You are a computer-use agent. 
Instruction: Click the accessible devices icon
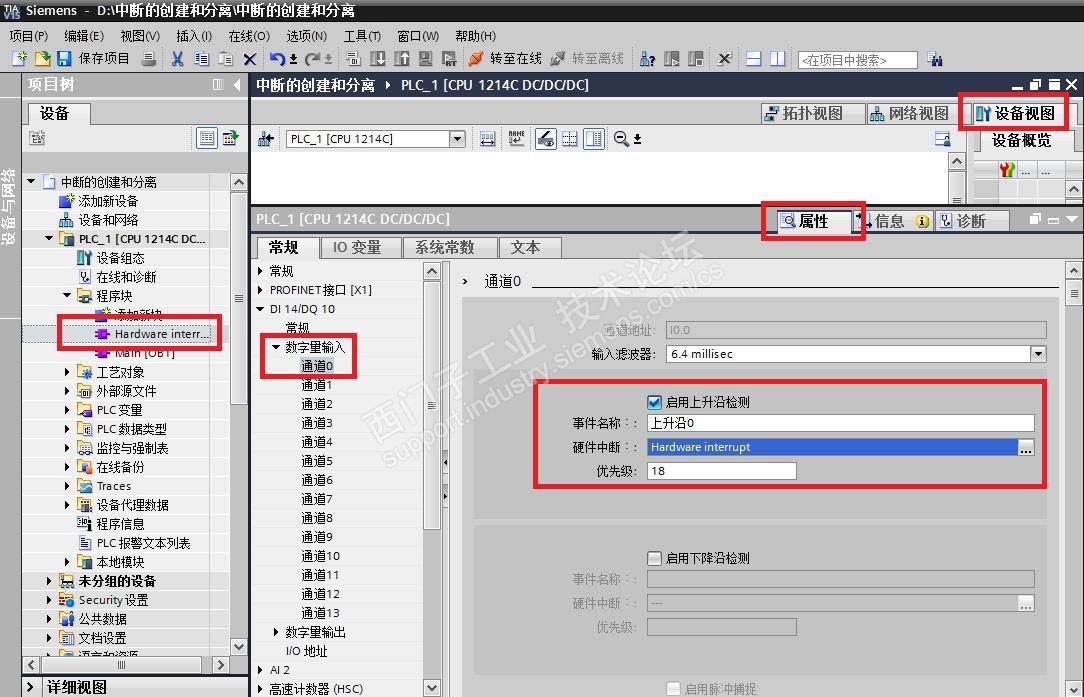click(x=647, y=59)
